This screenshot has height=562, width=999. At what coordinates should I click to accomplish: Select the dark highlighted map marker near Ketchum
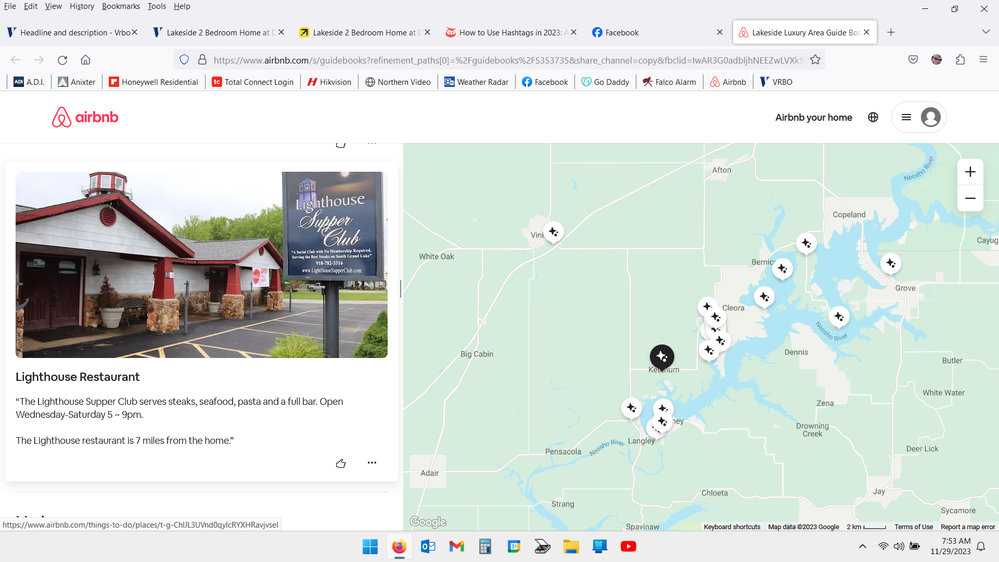click(x=661, y=356)
